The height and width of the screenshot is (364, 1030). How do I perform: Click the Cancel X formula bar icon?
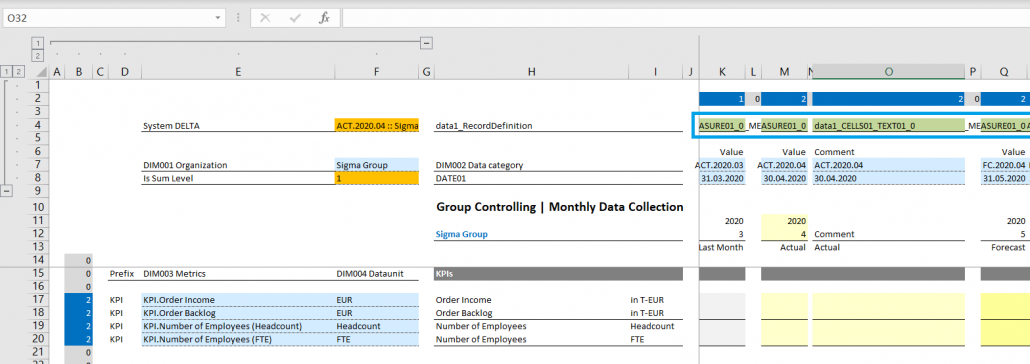tap(265, 18)
